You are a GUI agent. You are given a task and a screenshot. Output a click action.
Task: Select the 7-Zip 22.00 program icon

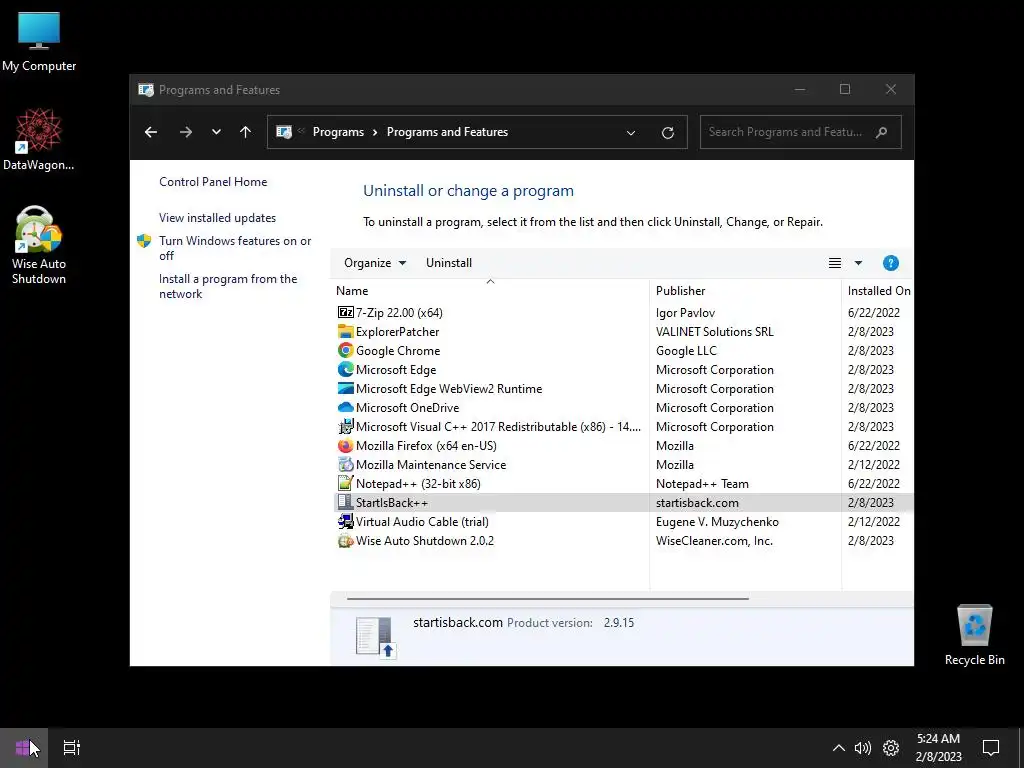345,313
